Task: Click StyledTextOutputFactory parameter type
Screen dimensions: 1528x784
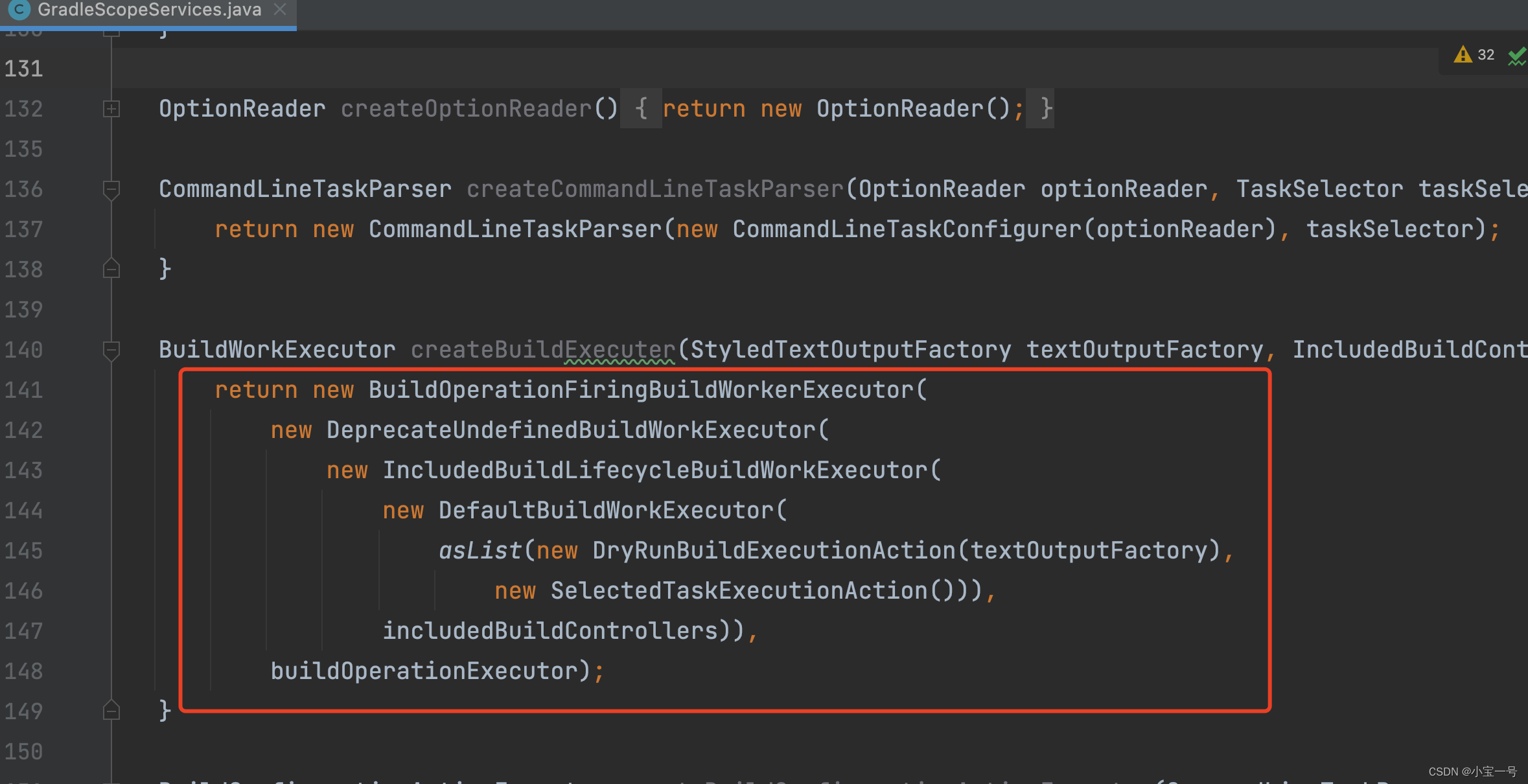Action: coord(851,350)
